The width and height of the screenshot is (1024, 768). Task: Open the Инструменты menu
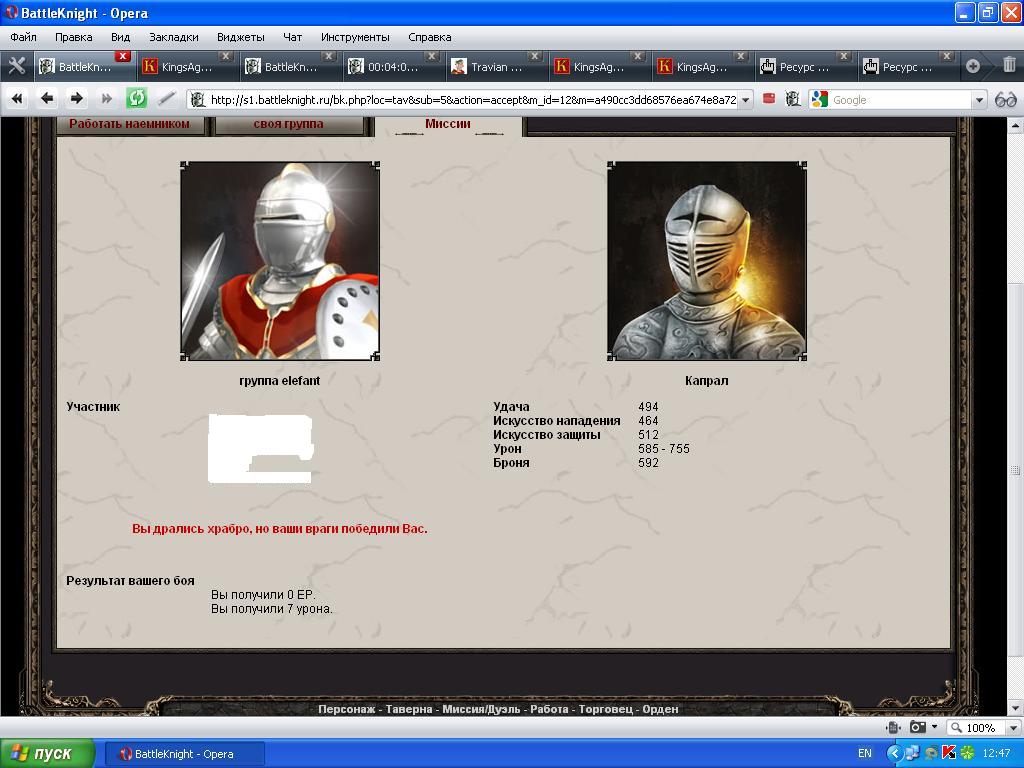point(355,37)
